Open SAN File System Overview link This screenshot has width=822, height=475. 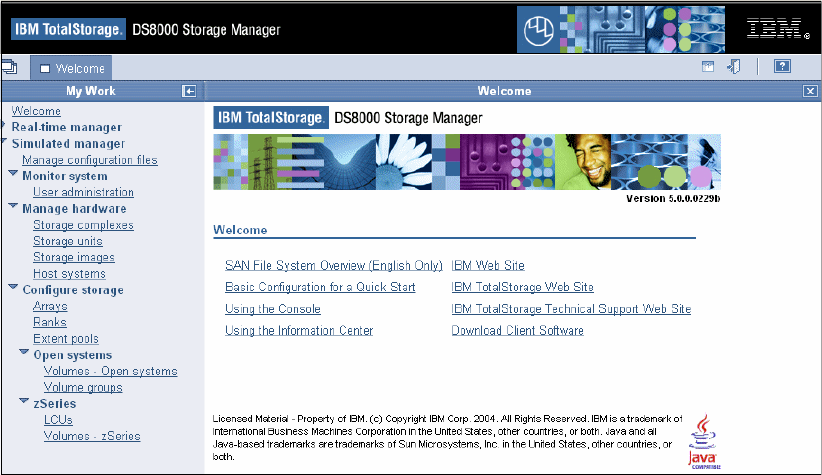334,266
